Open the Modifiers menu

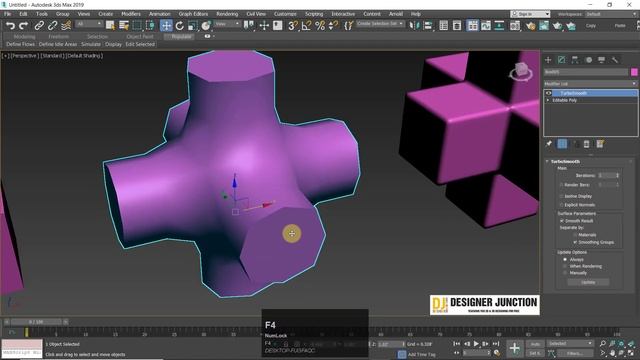131,14
